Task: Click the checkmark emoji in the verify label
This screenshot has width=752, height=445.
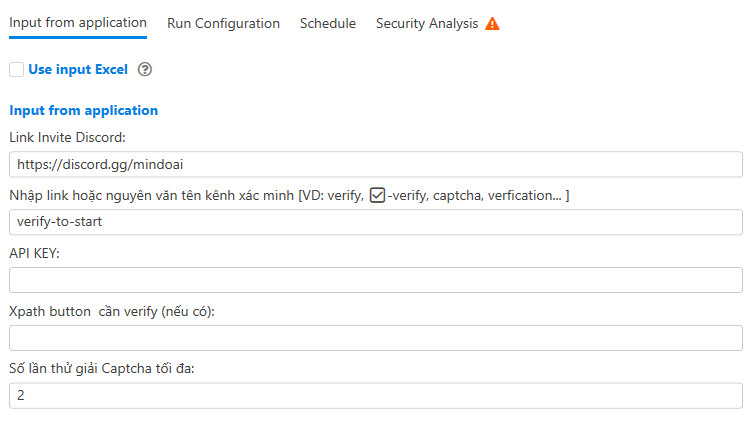Action: [377, 194]
